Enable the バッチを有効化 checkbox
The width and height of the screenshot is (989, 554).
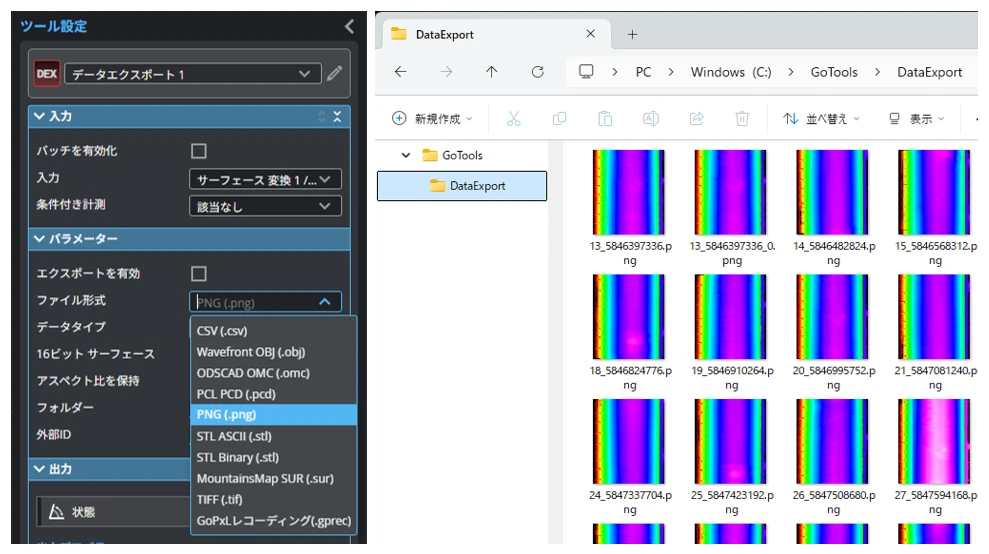199,151
